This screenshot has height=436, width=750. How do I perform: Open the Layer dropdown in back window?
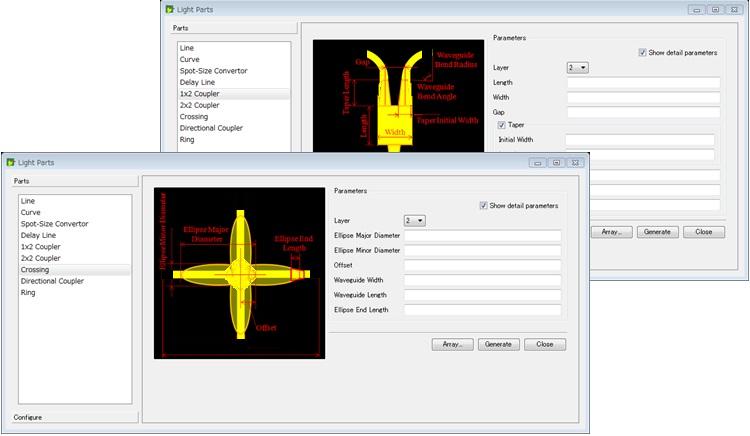577,68
